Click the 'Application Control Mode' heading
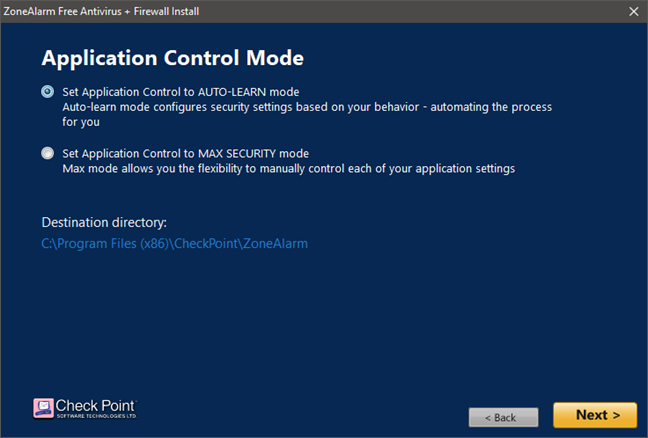This screenshot has width=648, height=438. pos(173,58)
